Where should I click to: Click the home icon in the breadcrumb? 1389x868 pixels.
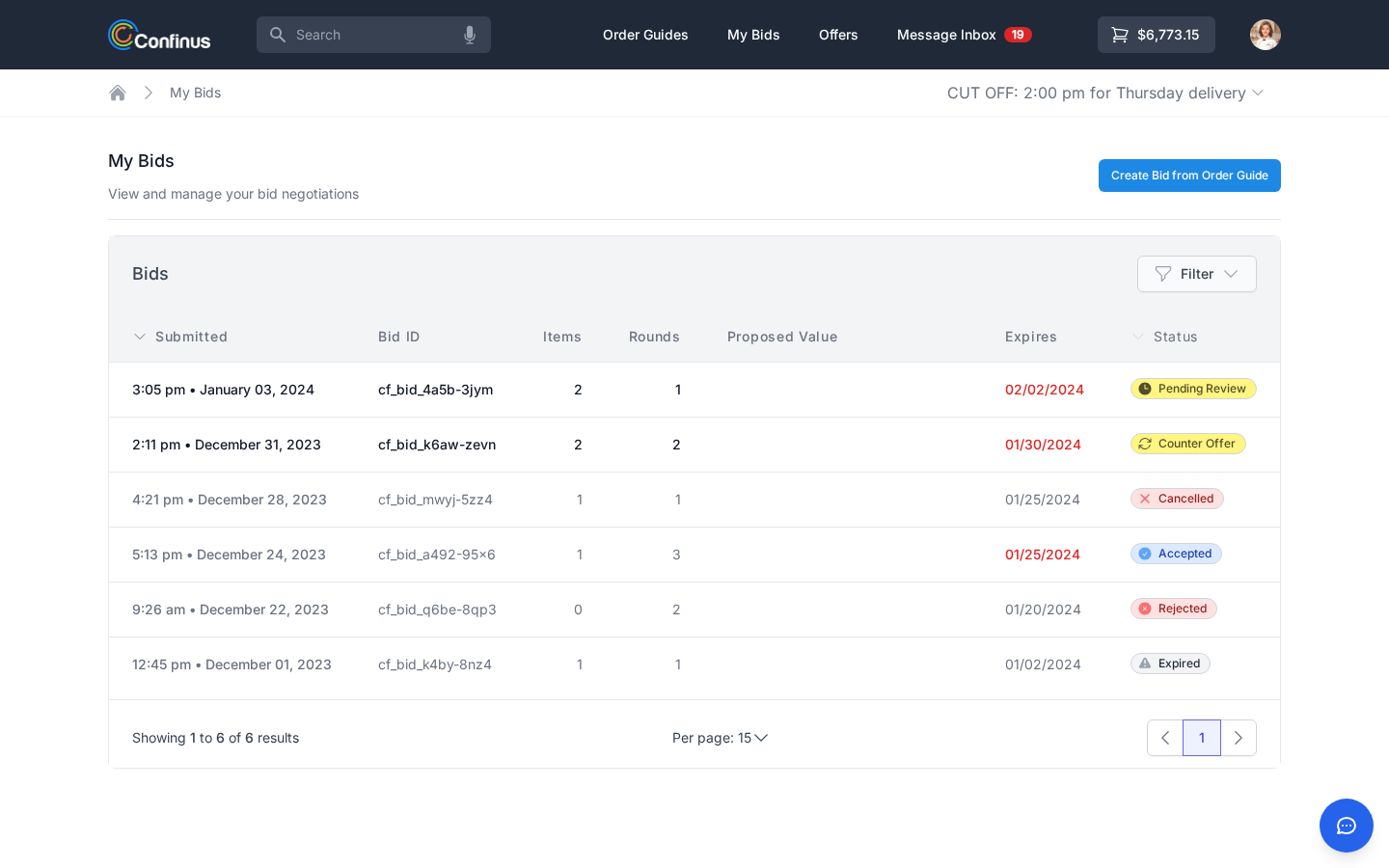pos(118,93)
